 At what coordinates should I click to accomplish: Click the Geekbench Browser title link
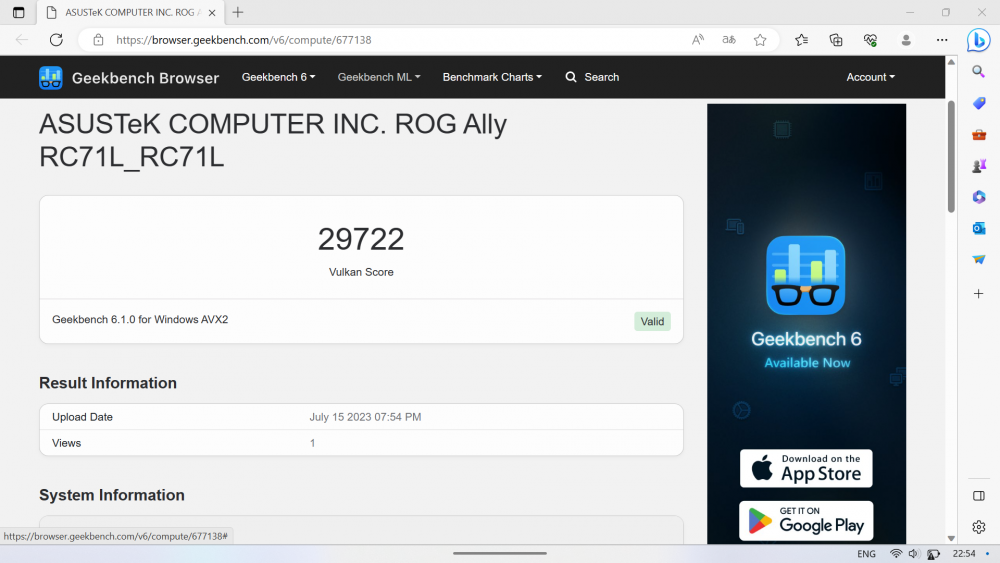145,78
